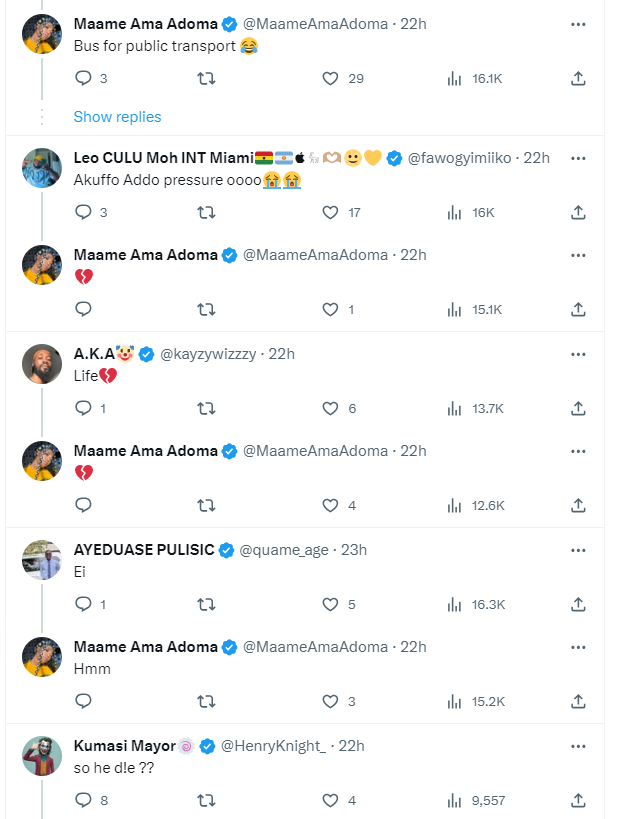Open more options on AYEDUASE PULISIC's tweet
The width and height of the screenshot is (620, 819).
pos(578,550)
